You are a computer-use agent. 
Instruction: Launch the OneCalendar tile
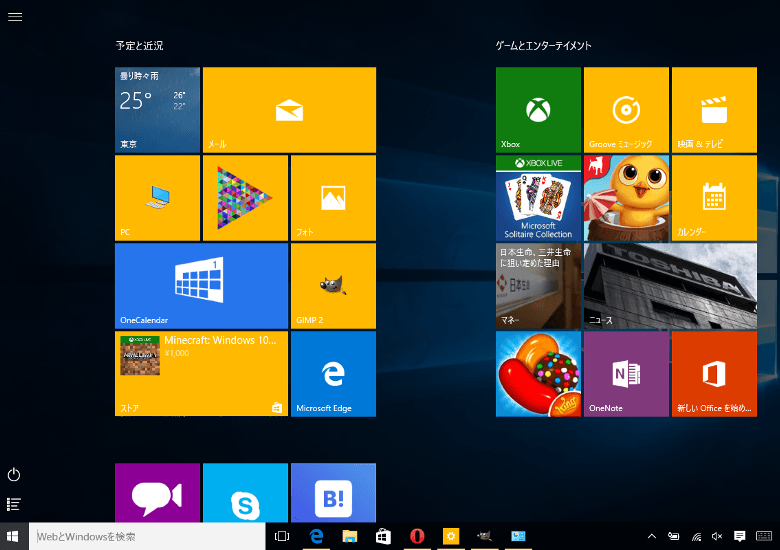201,286
